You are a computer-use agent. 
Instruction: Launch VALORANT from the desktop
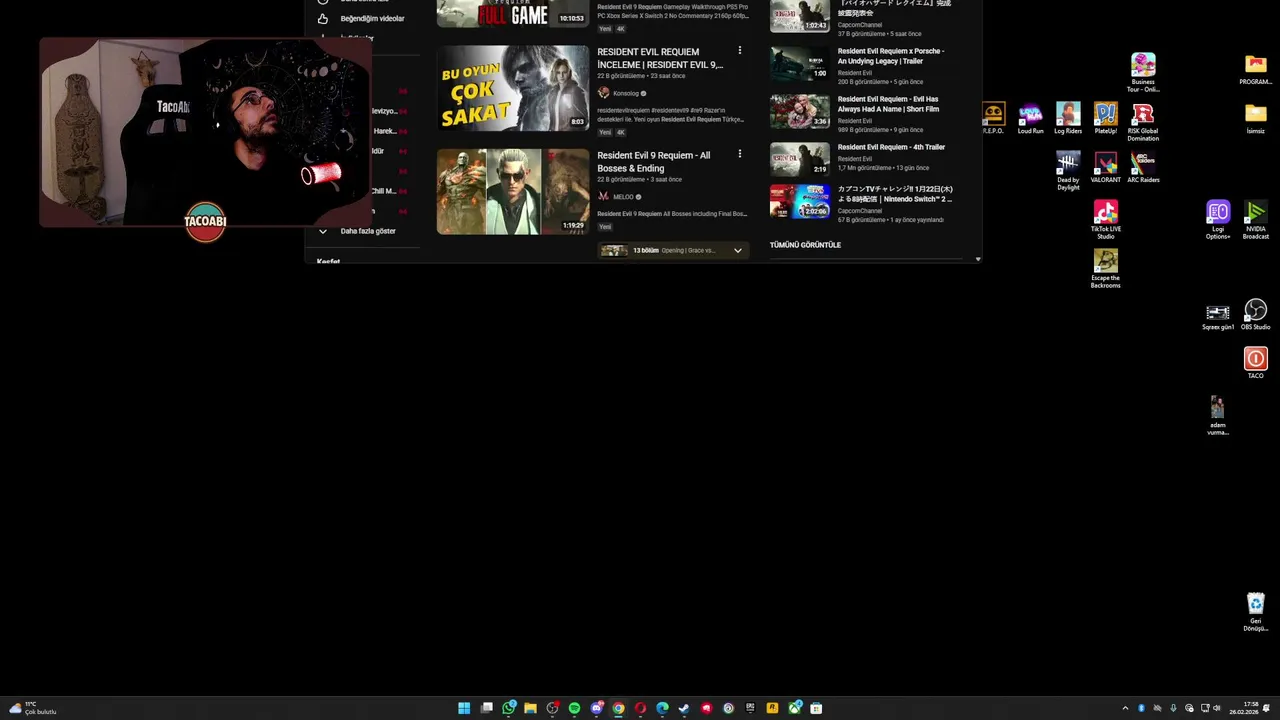1105,167
